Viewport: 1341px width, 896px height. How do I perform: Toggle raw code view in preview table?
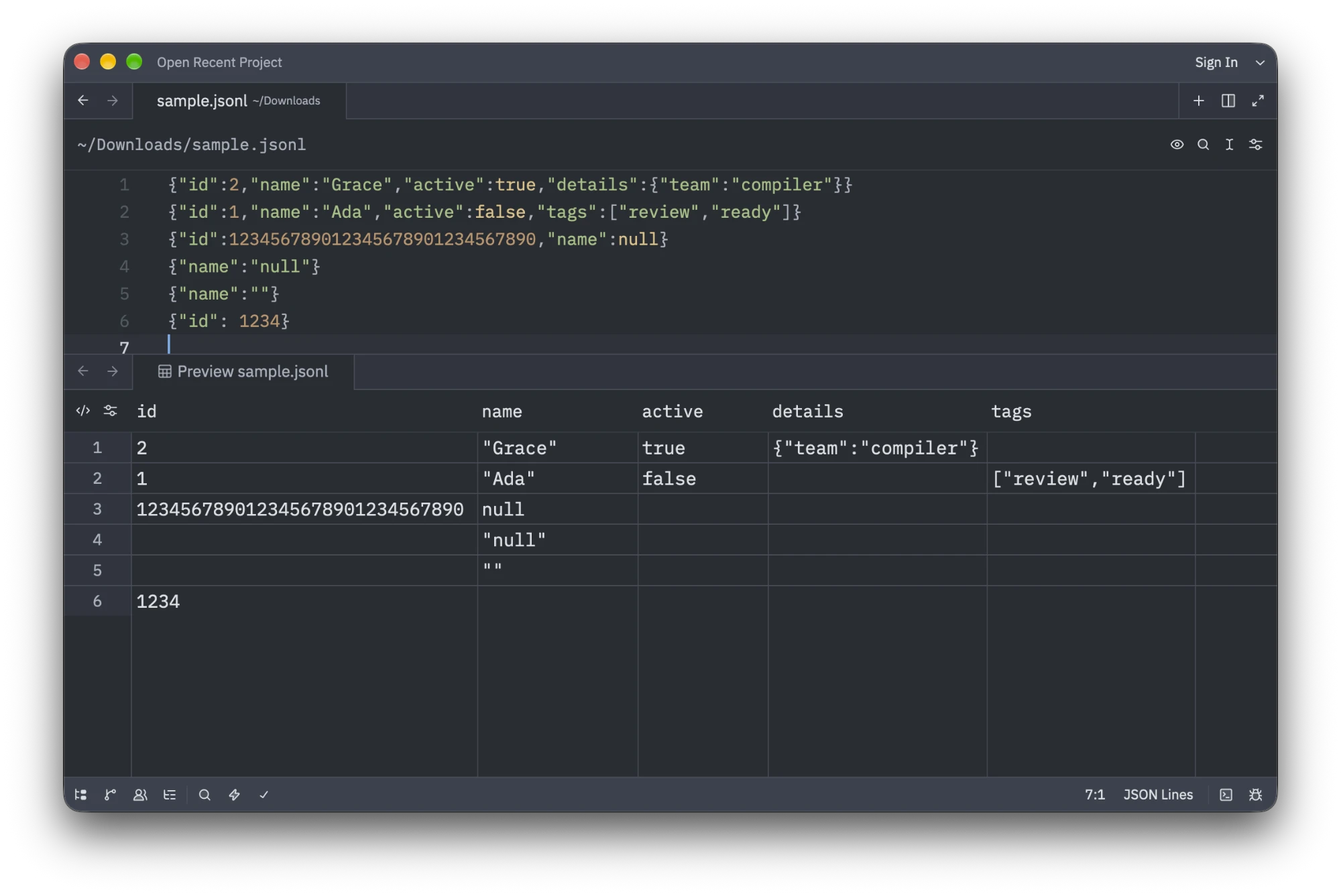click(83, 411)
